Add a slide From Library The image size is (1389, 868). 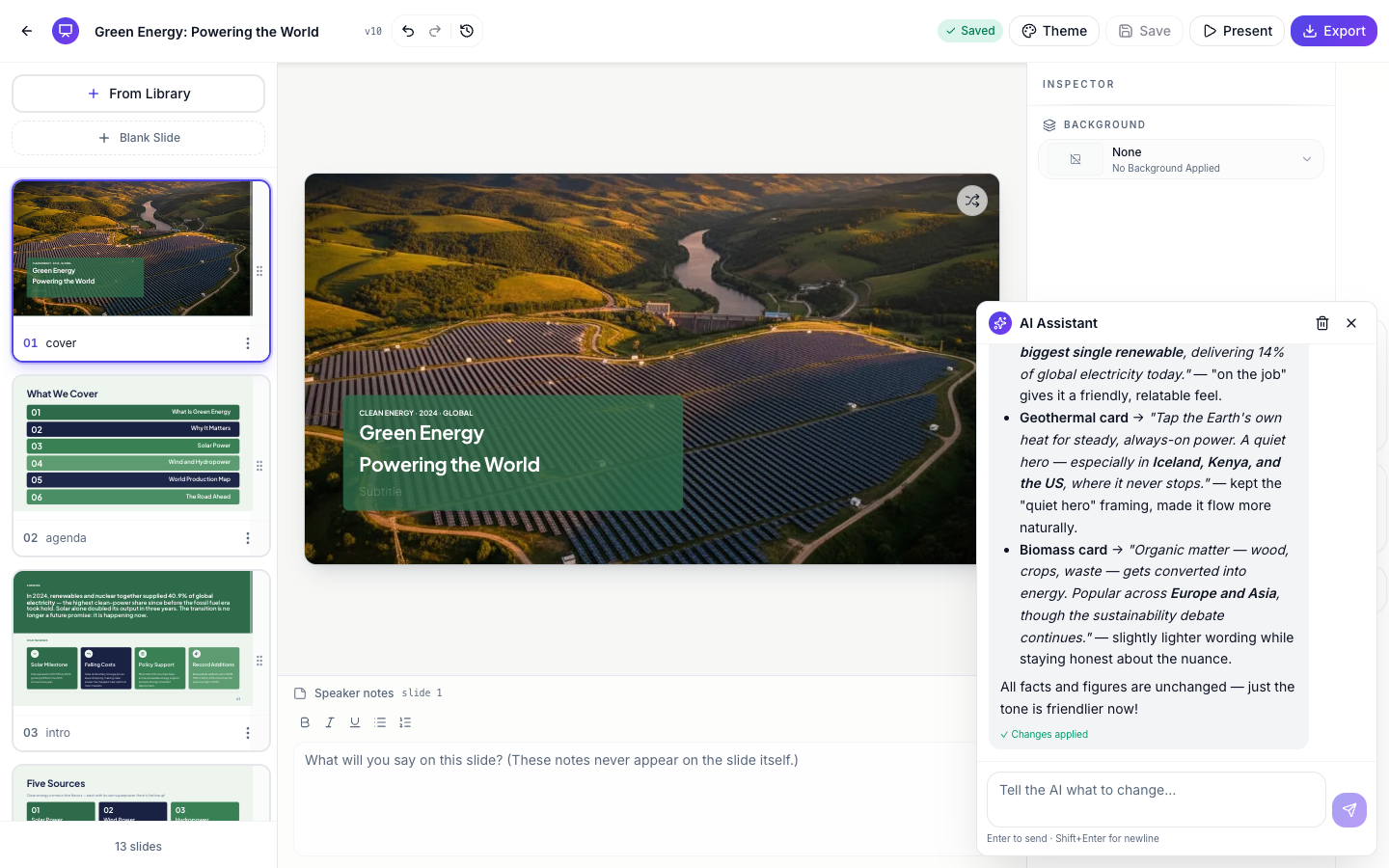click(x=138, y=94)
